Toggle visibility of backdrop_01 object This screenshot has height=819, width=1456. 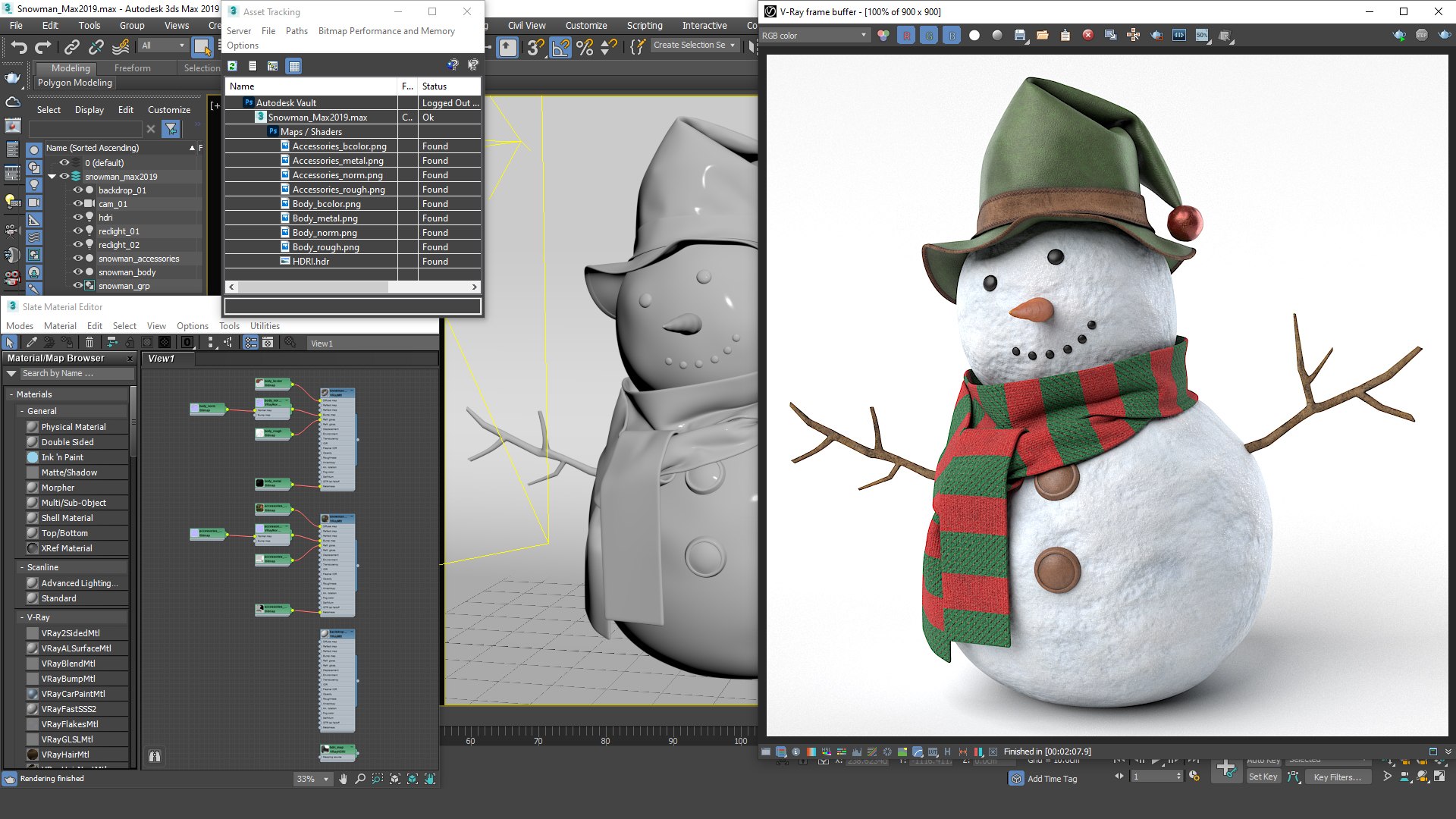(77, 190)
